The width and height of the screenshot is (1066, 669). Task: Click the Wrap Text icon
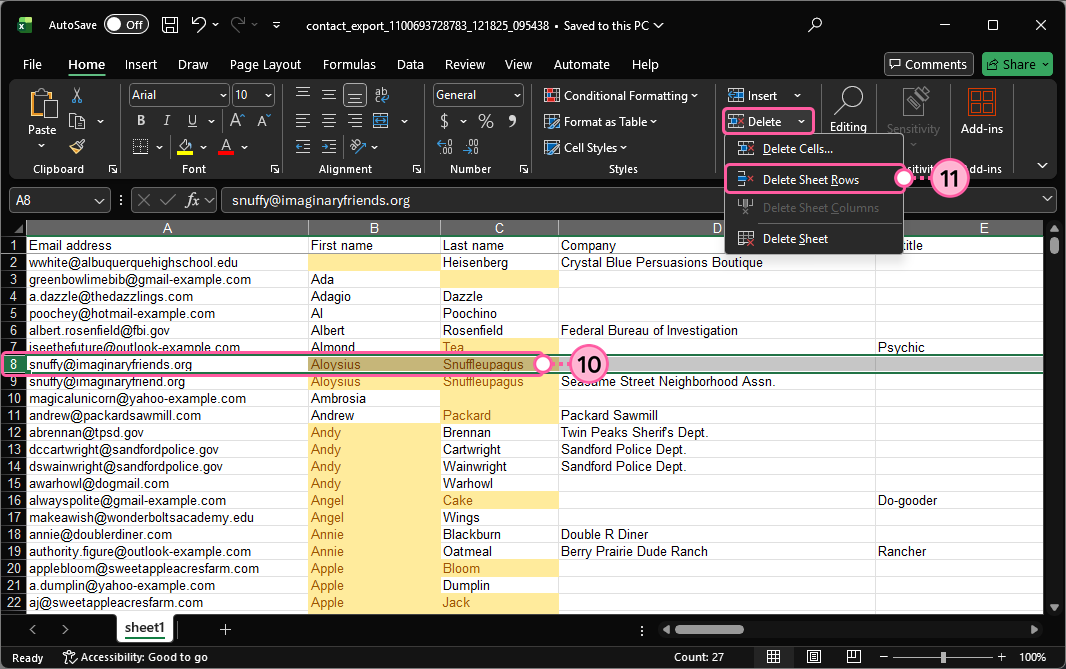point(379,95)
